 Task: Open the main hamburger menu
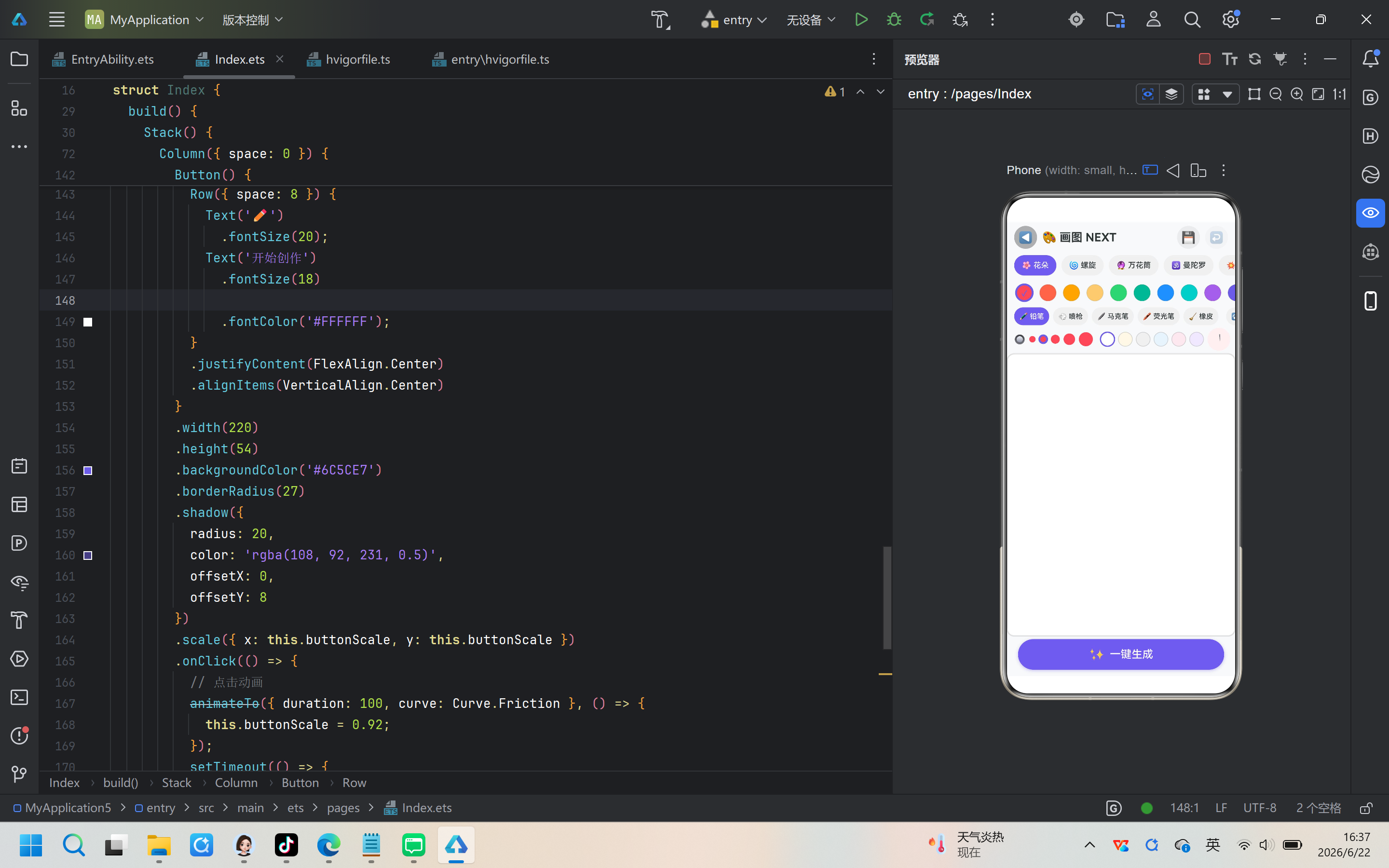pyautogui.click(x=57, y=19)
